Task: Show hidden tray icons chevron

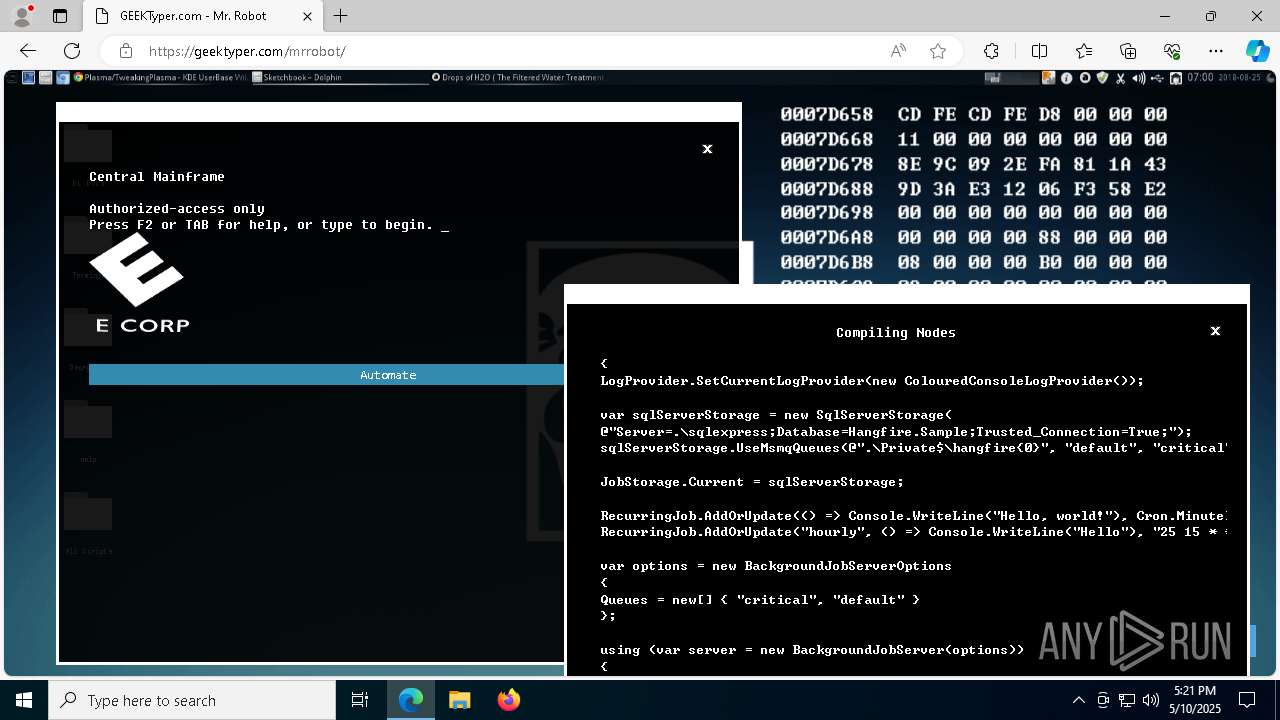Action: [1078, 700]
